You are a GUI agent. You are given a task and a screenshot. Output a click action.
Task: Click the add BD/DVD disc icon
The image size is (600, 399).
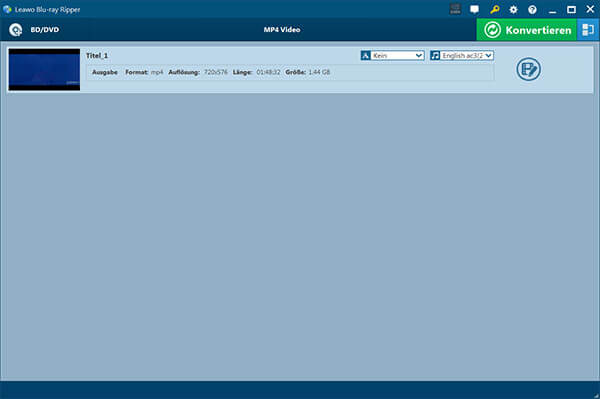16,30
